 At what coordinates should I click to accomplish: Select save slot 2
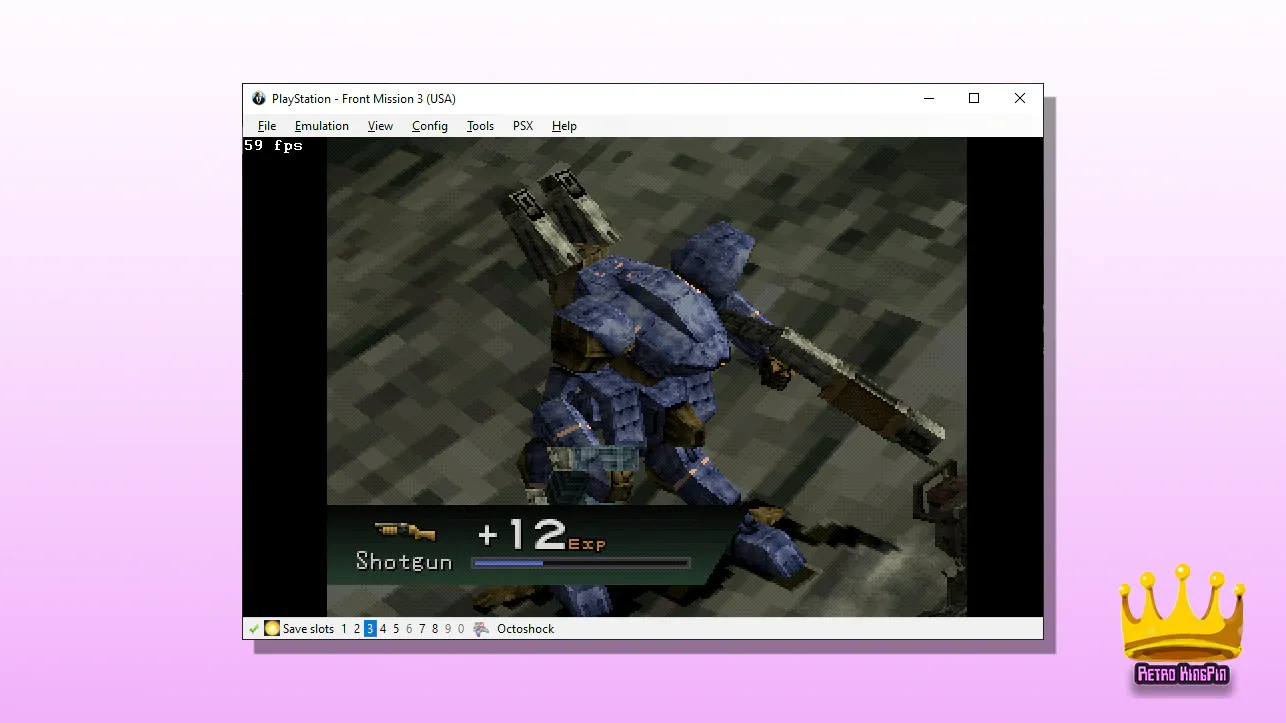[x=357, y=629]
